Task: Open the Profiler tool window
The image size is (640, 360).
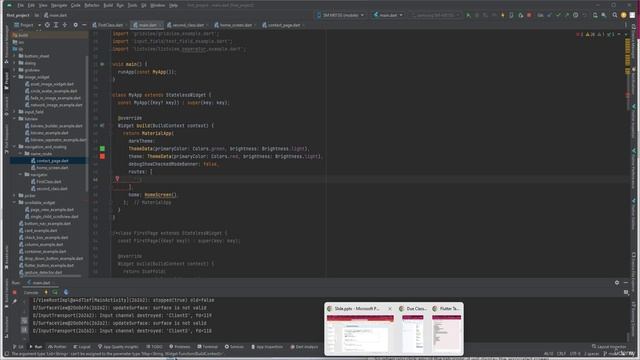Action: click(58, 347)
